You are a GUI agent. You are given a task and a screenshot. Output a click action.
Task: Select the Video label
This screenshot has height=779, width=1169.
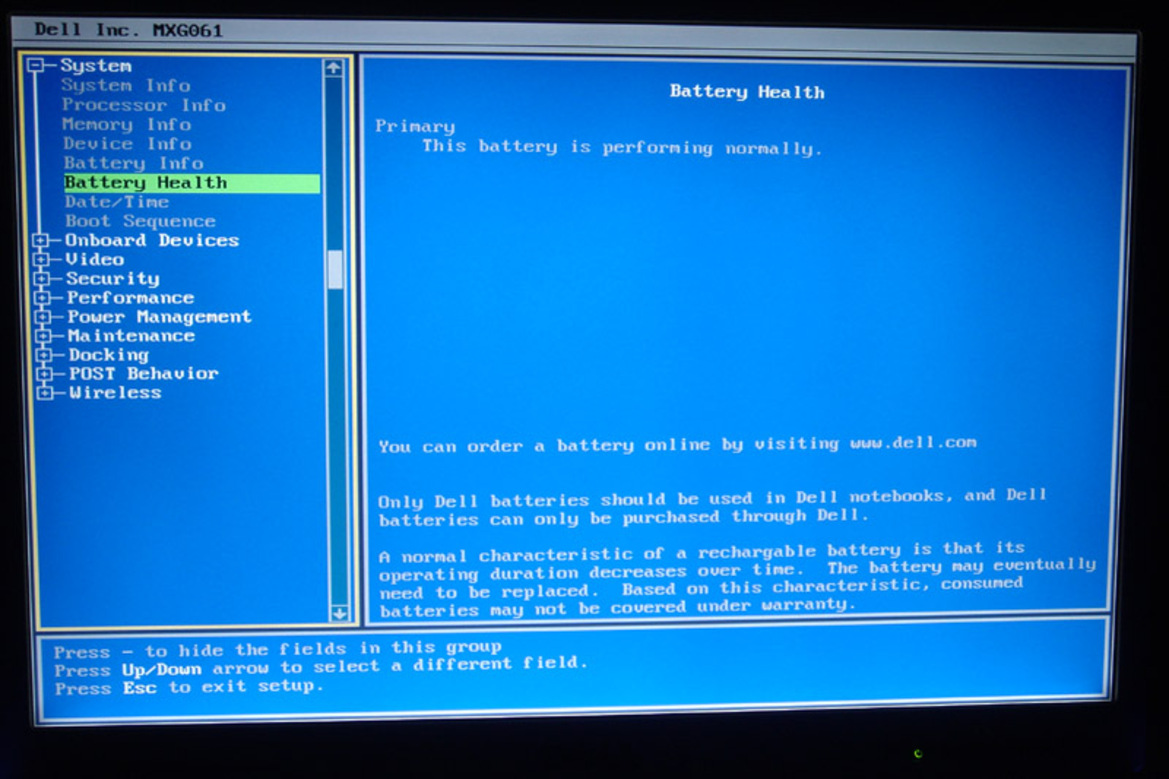click(95, 259)
